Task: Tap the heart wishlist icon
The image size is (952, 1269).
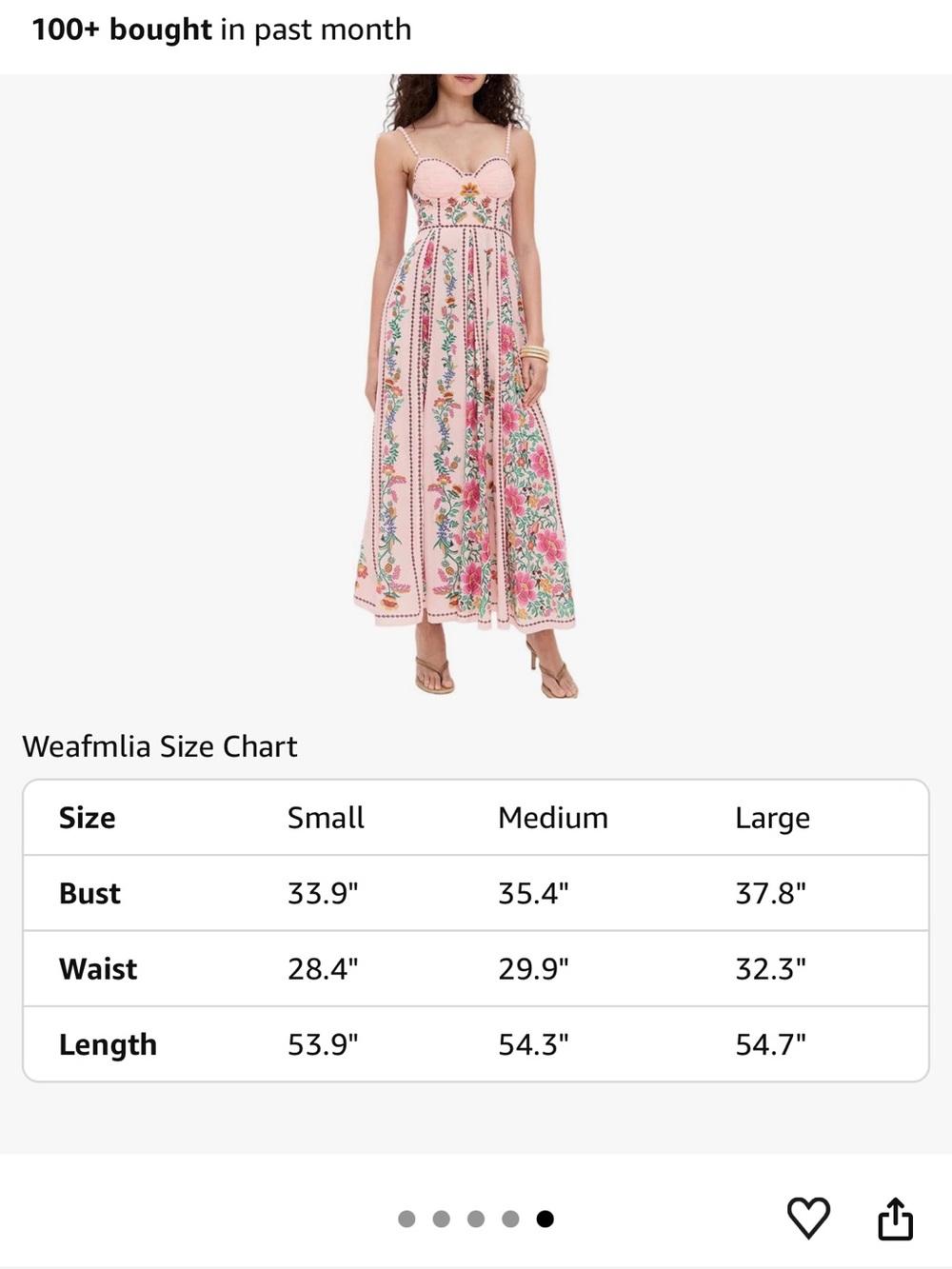Action: click(x=808, y=1218)
